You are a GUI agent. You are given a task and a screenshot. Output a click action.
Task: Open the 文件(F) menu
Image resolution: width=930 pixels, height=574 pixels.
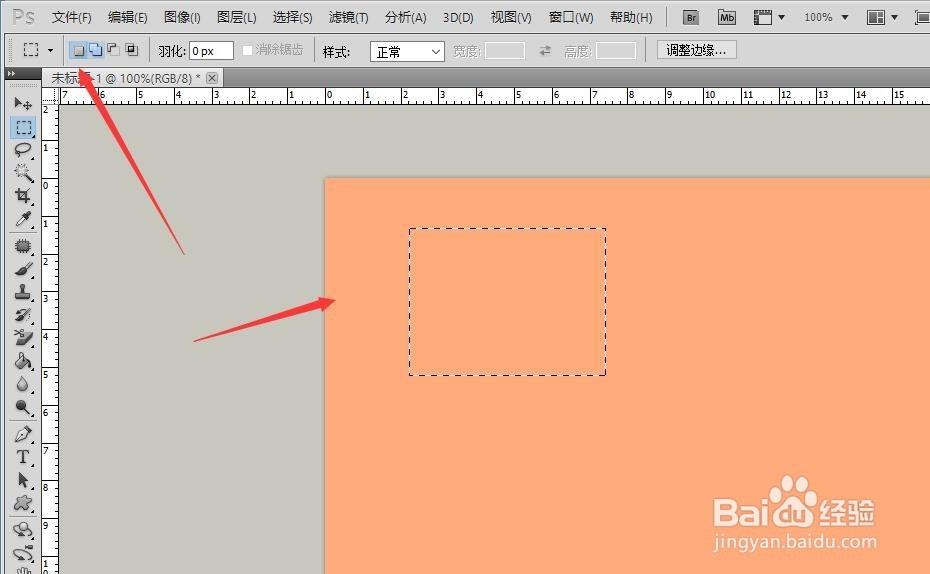(x=71, y=17)
